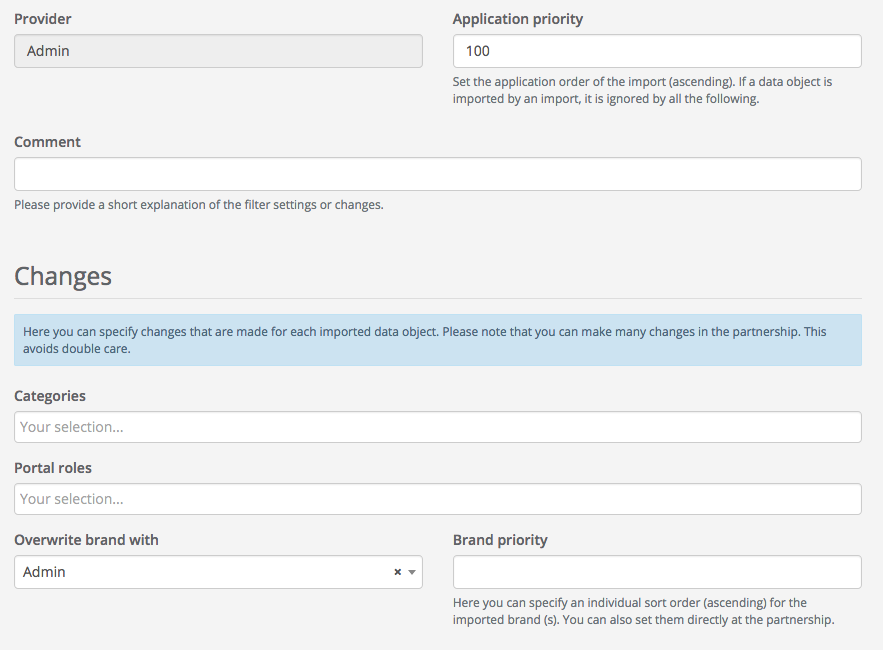Image resolution: width=883 pixels, height=650 pixels.
Task: Click the Changes section heading
Action: click(63, 276)
